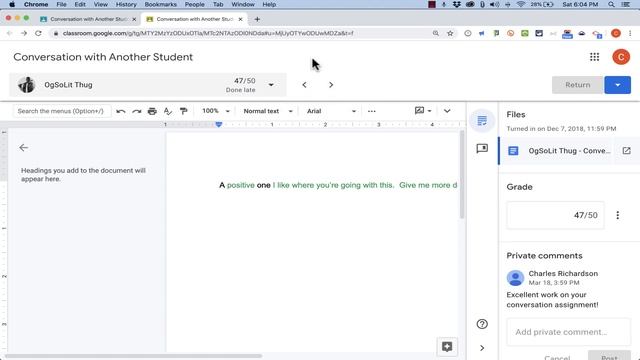Click the Return button

578,85
